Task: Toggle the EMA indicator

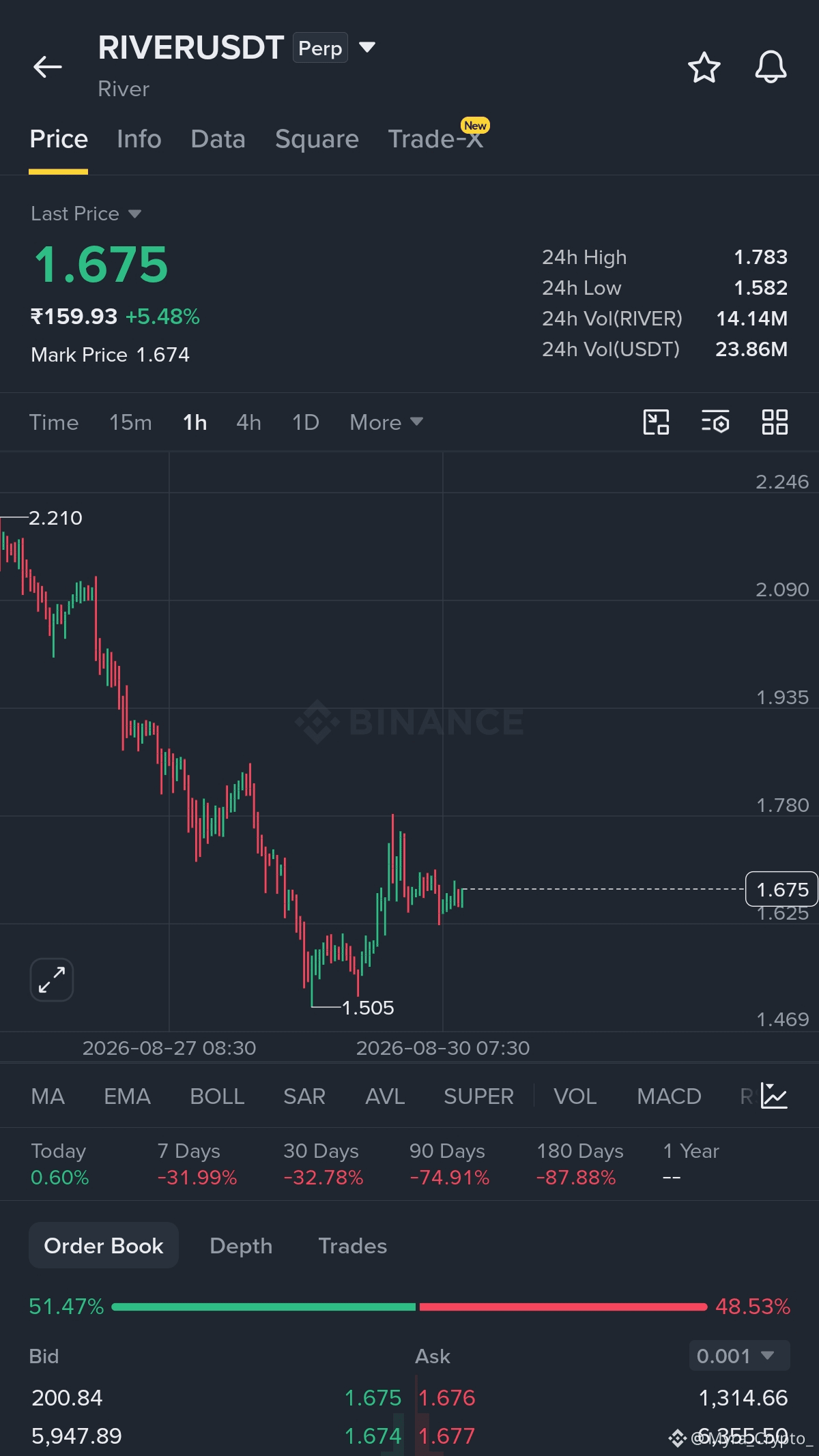Action: coord(127,1096)
